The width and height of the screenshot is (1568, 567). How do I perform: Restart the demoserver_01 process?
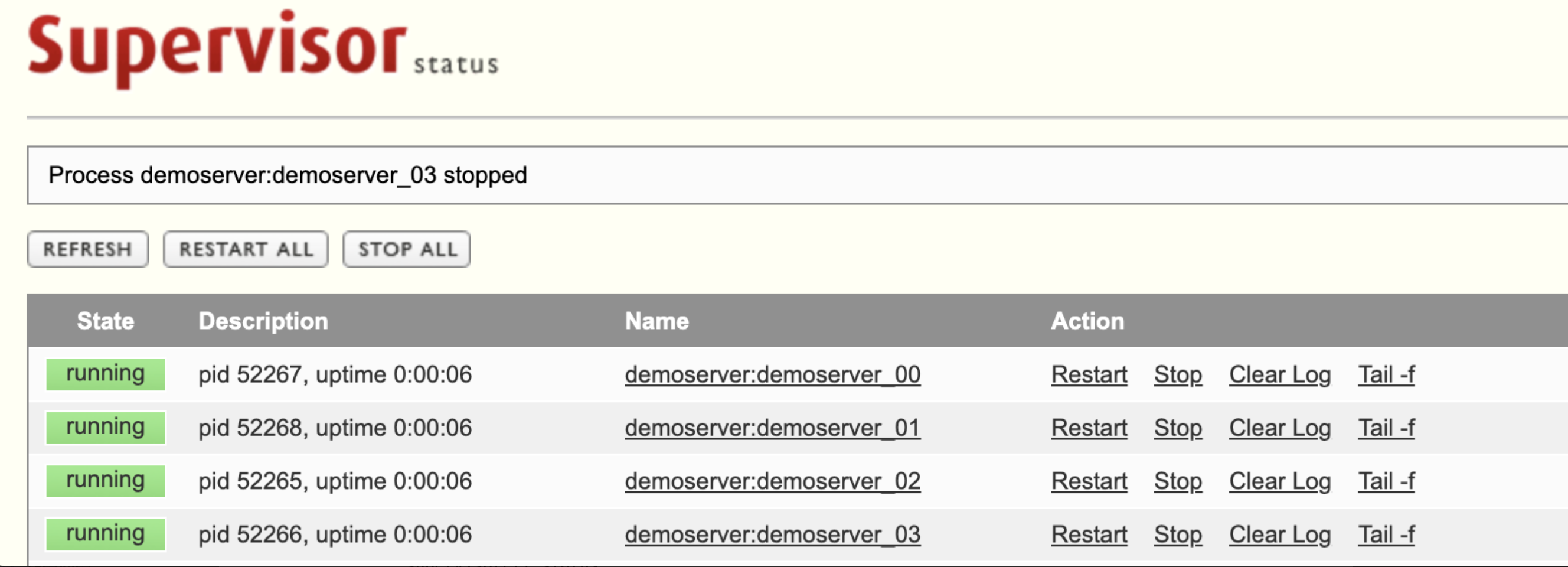1089,428
